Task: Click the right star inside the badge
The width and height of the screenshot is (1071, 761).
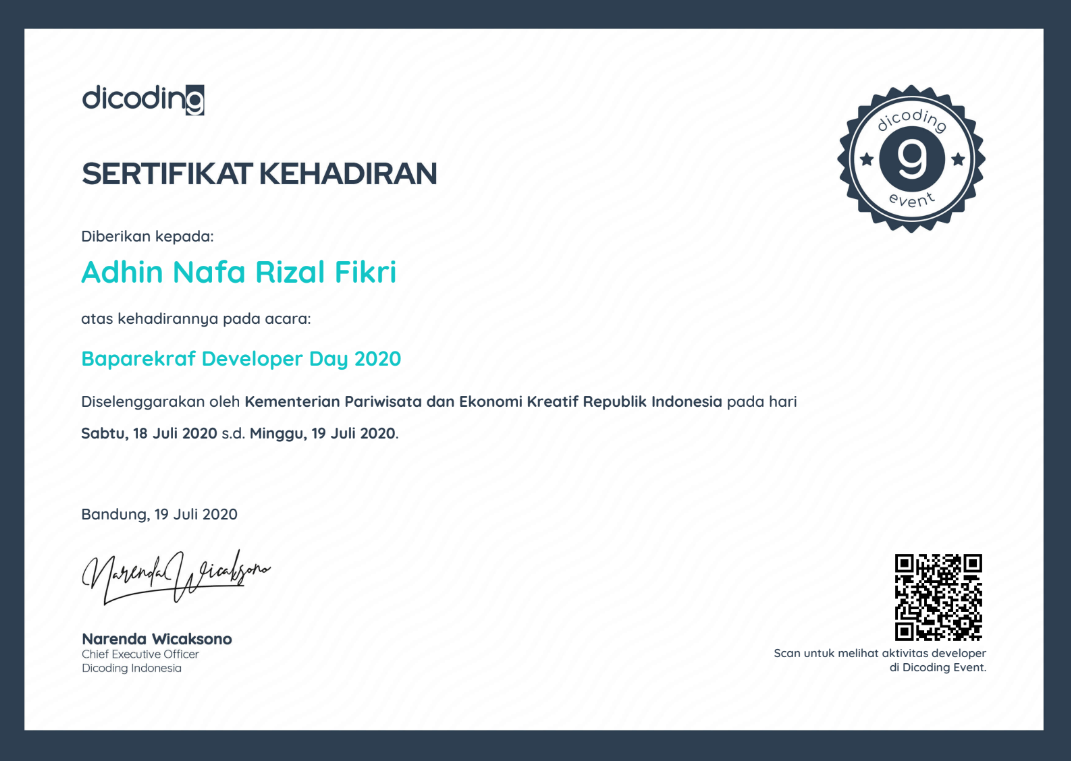Action: (x=957, y=159)
